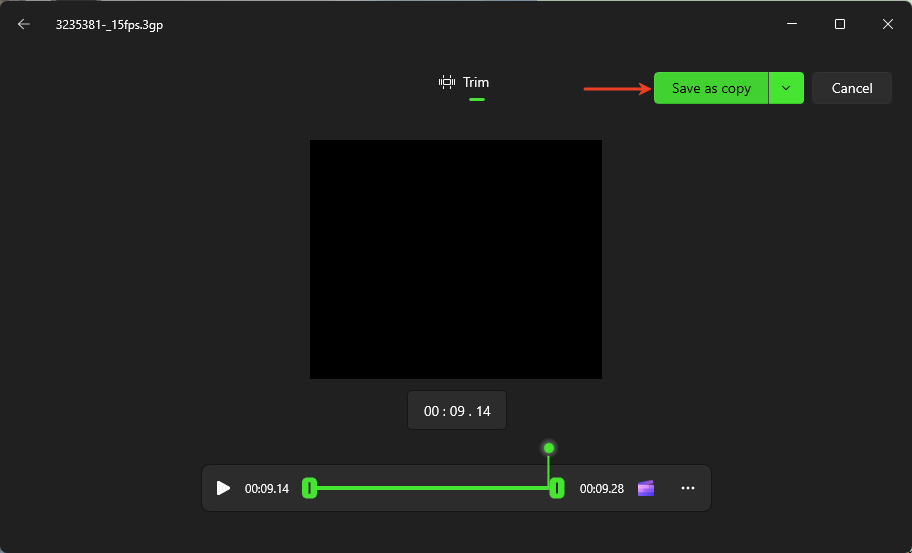
Task: Open the Clipchamp video editor icon
Action: point(646,488)
